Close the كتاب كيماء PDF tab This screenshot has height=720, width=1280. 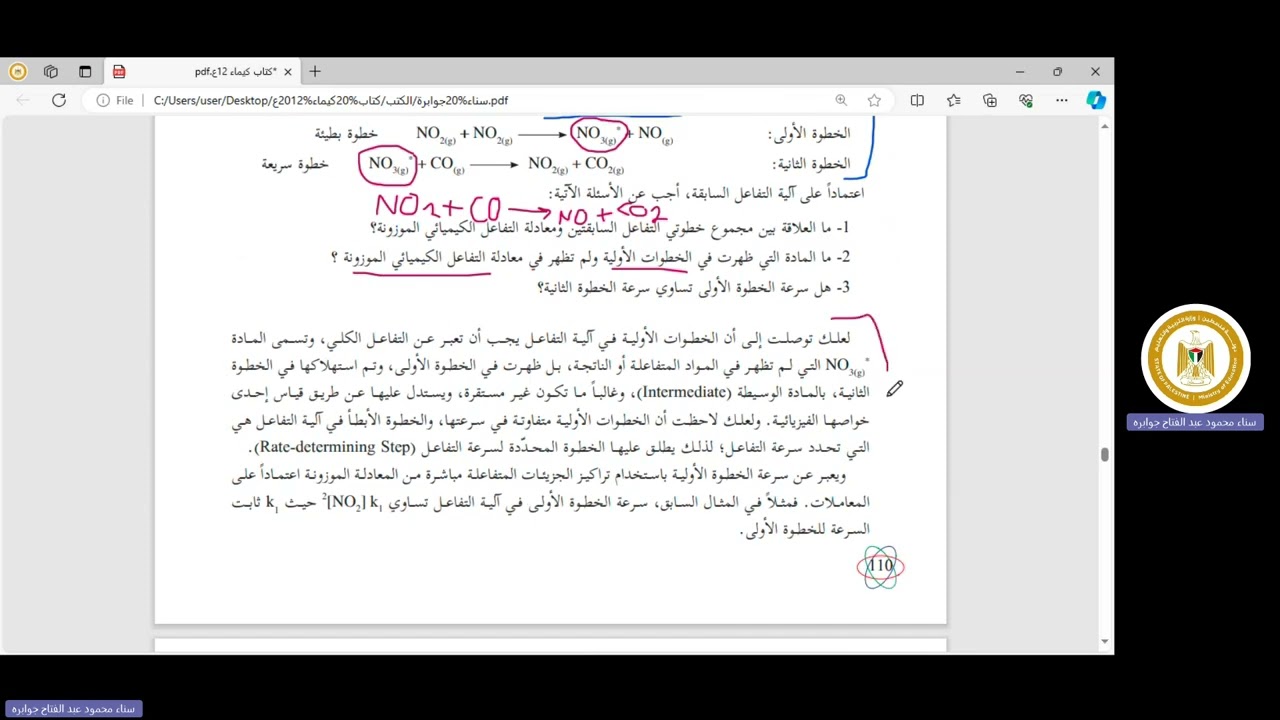pos(288,71)
